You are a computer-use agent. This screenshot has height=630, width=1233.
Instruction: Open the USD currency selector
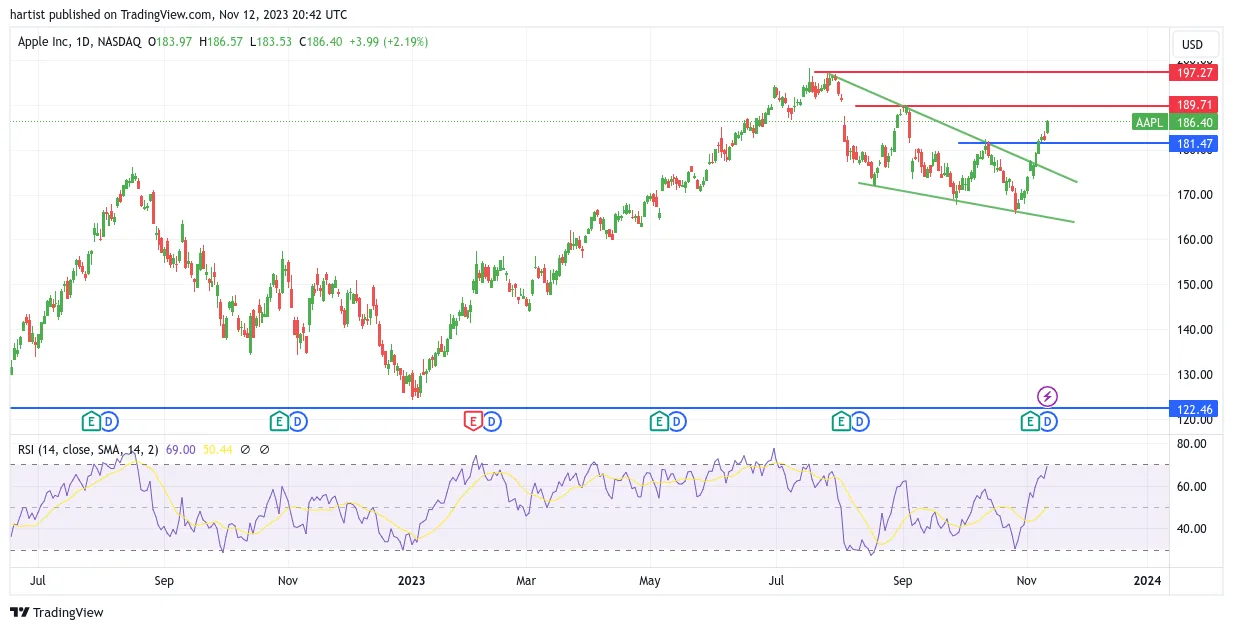(x=1192, y=45)
